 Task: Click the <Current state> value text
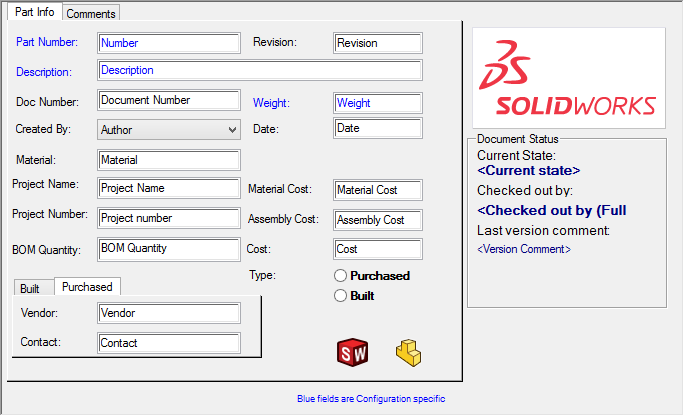pos(528,170)
